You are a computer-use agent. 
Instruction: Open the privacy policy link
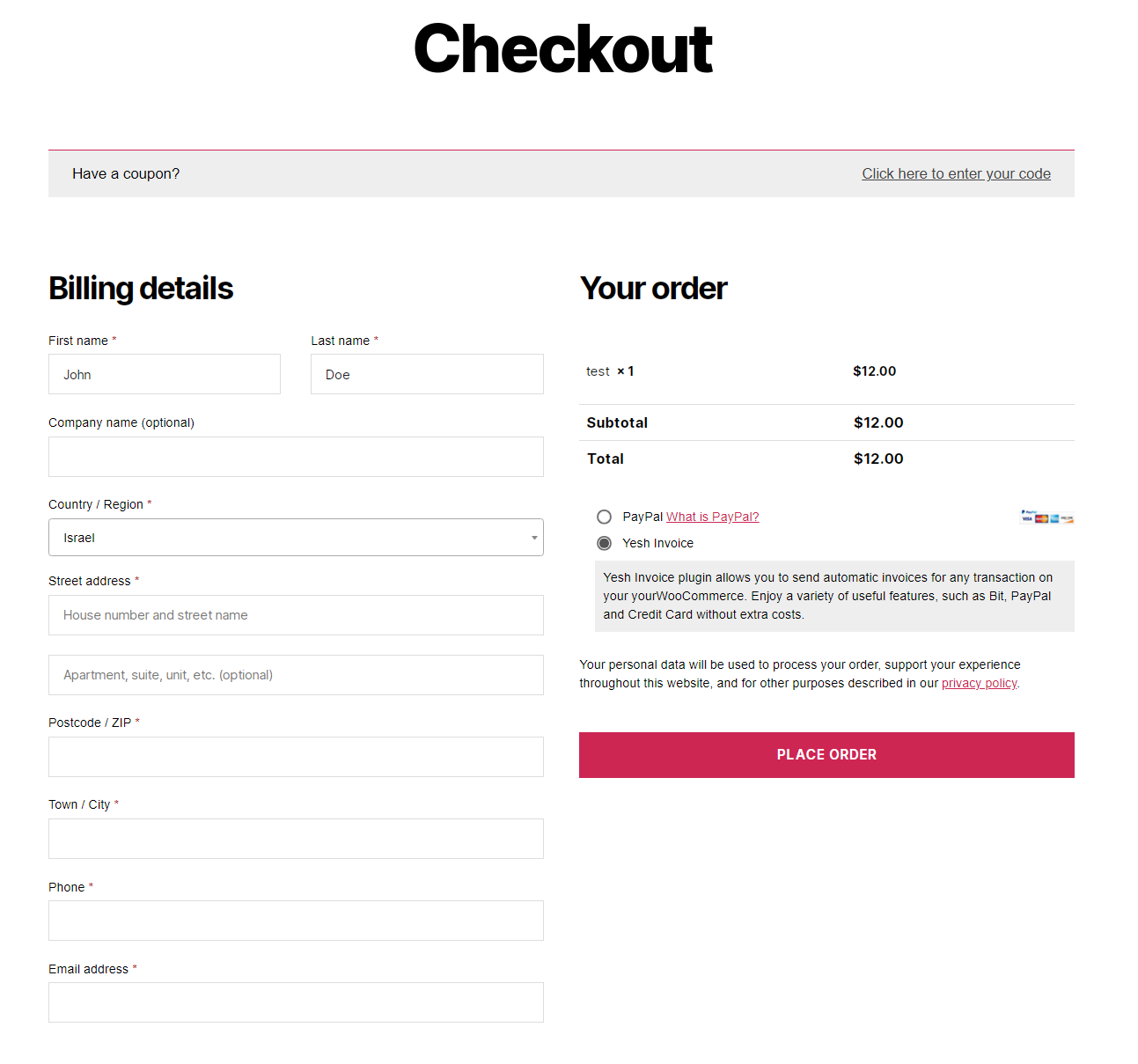(x=979, y=683)
